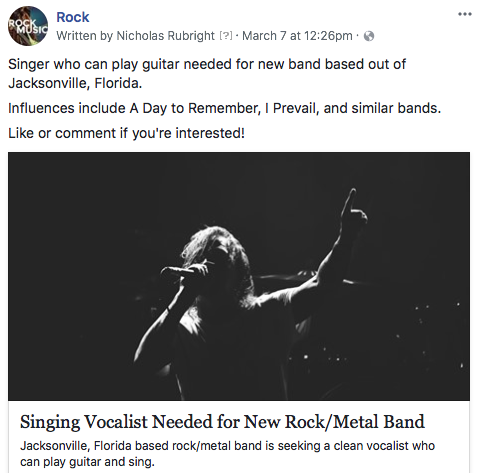Click the white link card below the photo
Screen dimensions: 477x473
239,437
